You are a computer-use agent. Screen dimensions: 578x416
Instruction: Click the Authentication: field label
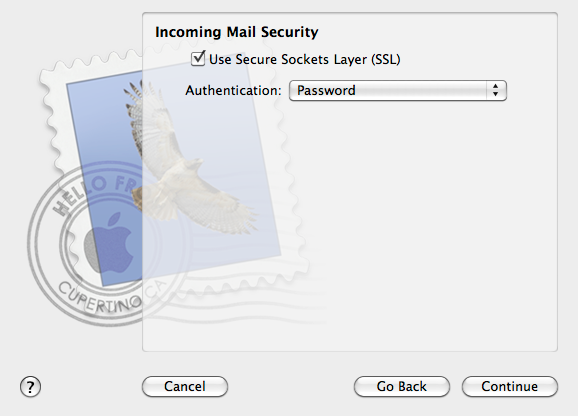pyautogui.click(x=233, y=91)
